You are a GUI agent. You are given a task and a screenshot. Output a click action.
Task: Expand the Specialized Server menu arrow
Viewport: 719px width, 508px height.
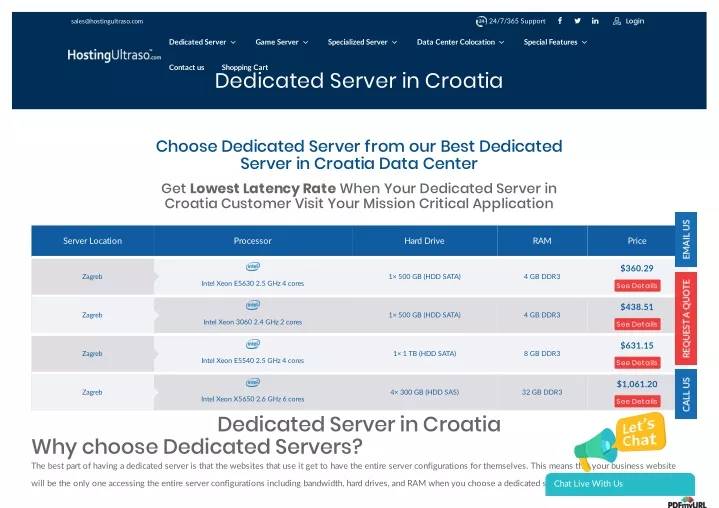click(394, 42)
